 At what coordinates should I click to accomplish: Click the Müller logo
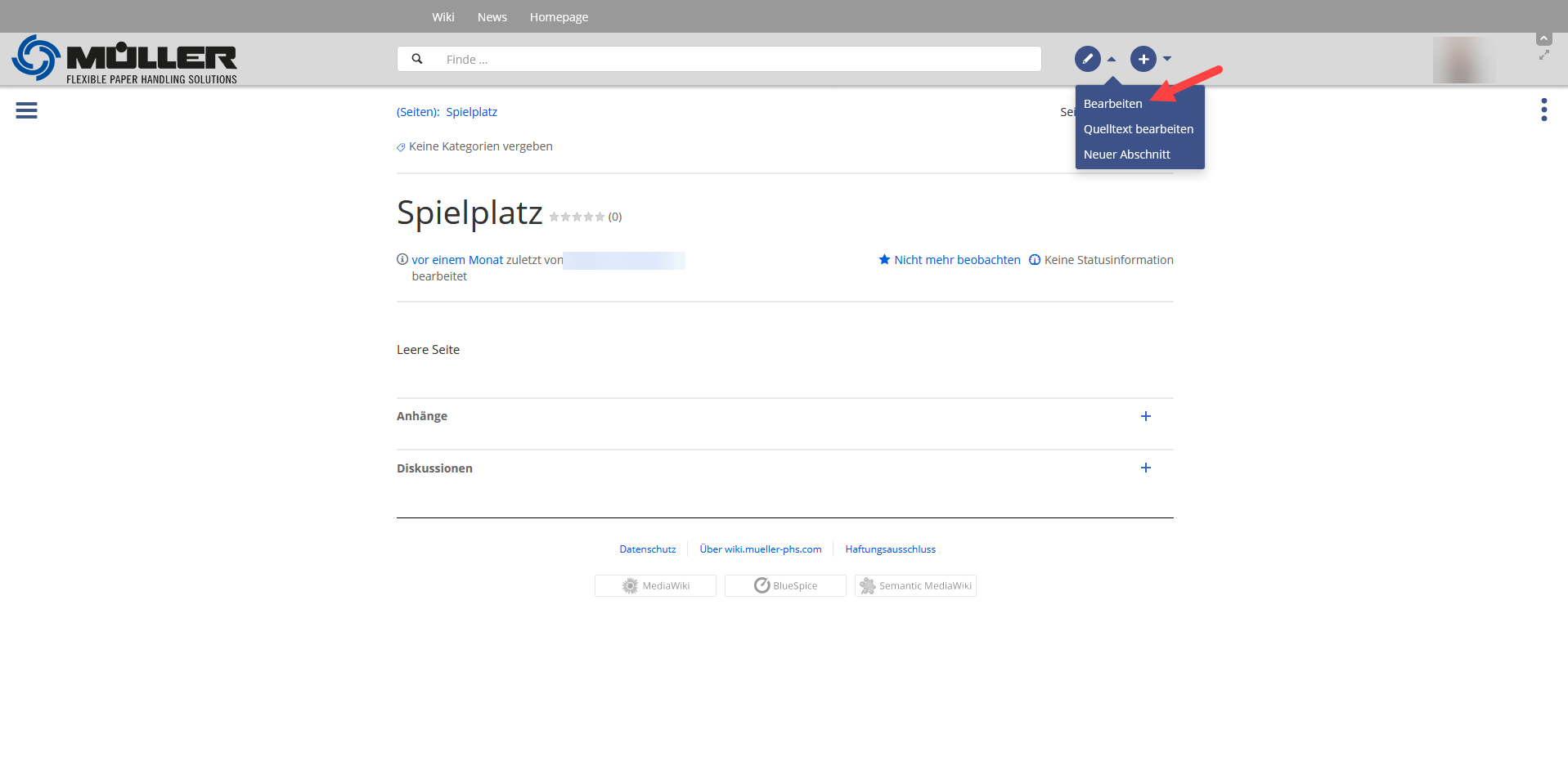pos(124,60)
